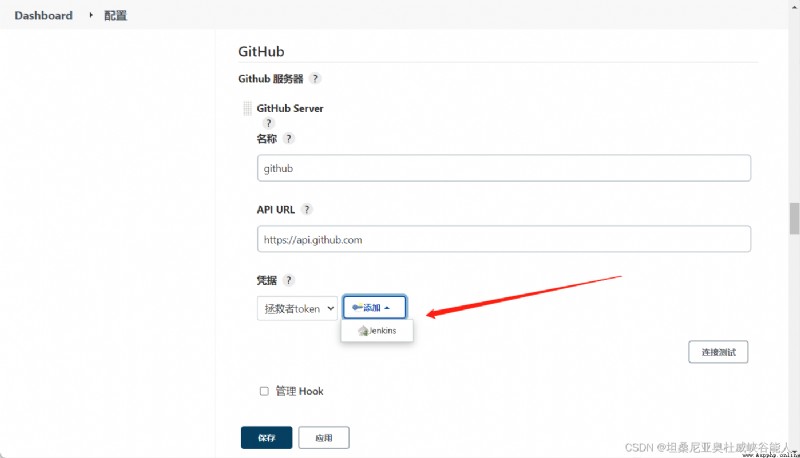This screenshot has width=800, height=458.
Task: Open the 配置 breadcrumb
Action: coord(115,15)
